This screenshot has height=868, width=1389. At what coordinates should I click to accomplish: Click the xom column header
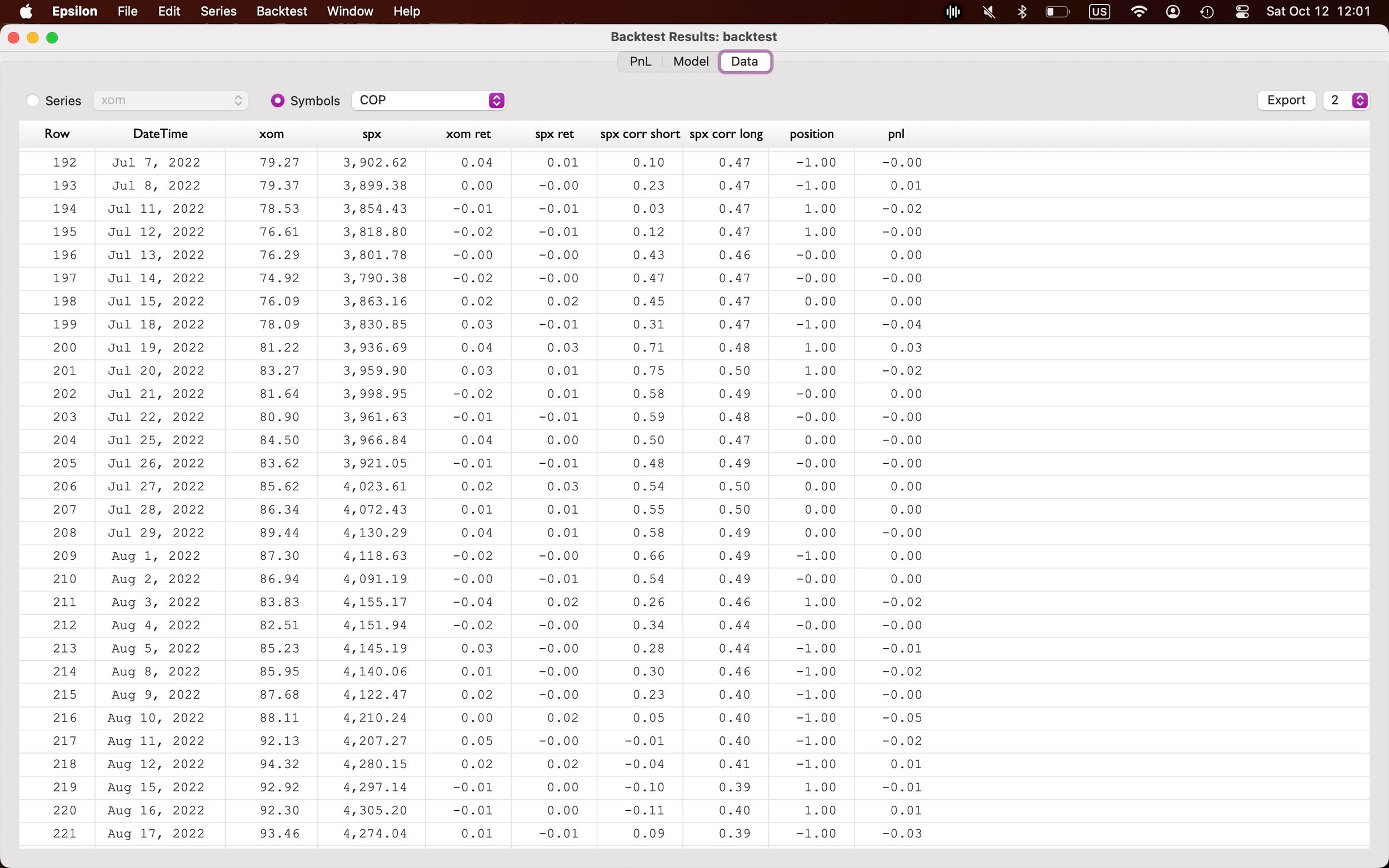tap(271, 134)
